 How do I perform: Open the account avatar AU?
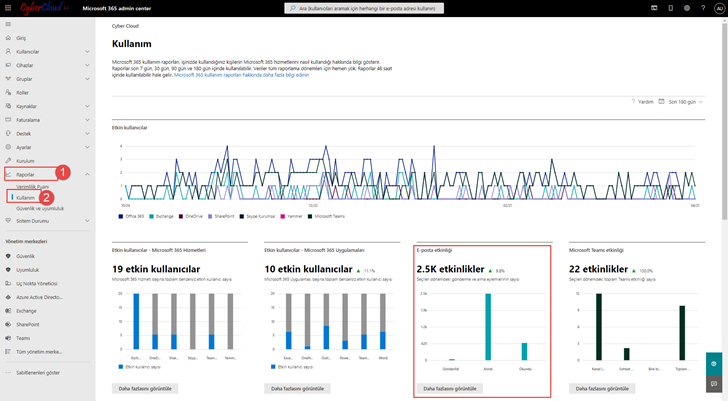click(719, 8)
